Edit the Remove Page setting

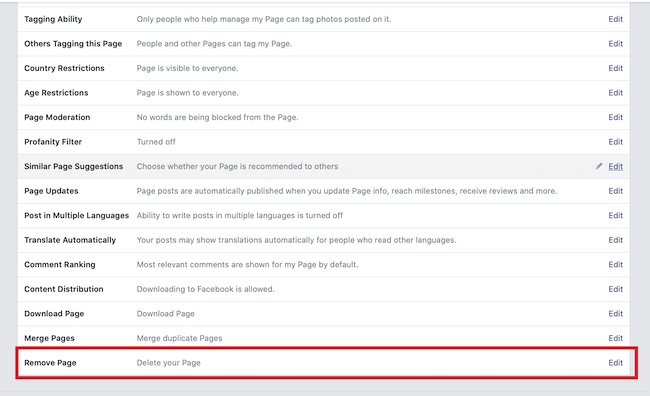[x=616, y=362]
